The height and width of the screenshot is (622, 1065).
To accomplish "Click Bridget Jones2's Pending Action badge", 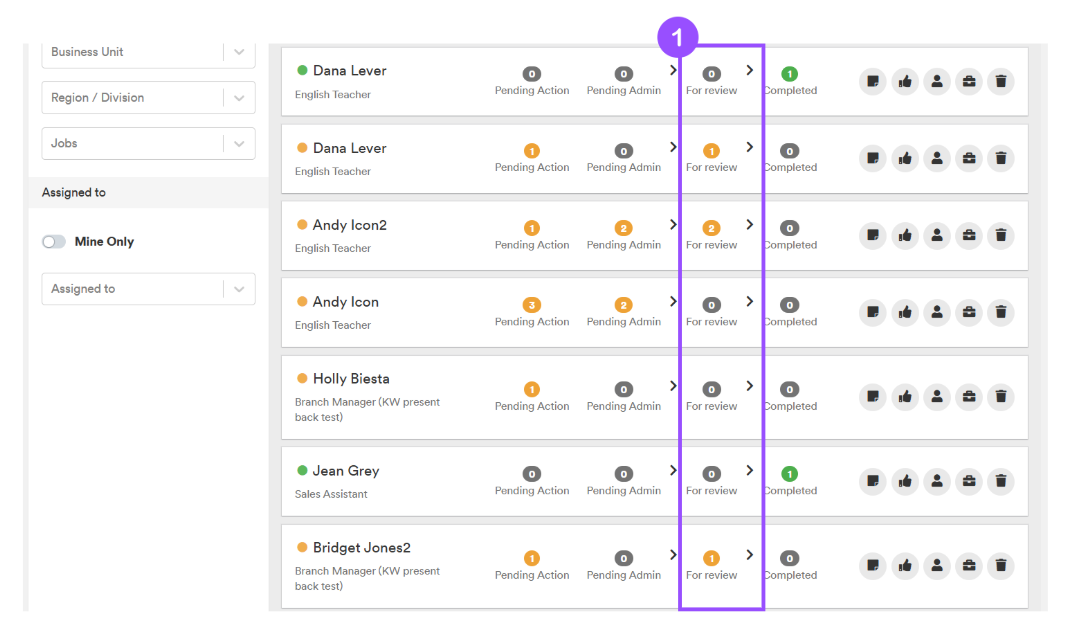I will point(532,558).
